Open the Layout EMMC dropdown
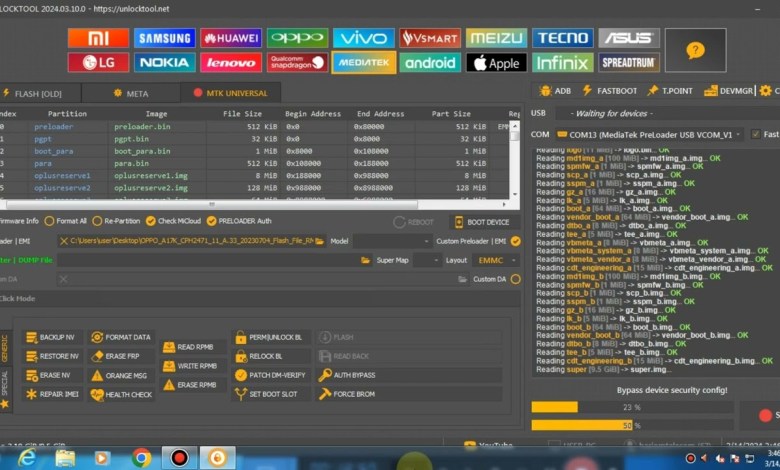Image resolution: width=780 pixels, height=470 pixels. coord(495,260)
